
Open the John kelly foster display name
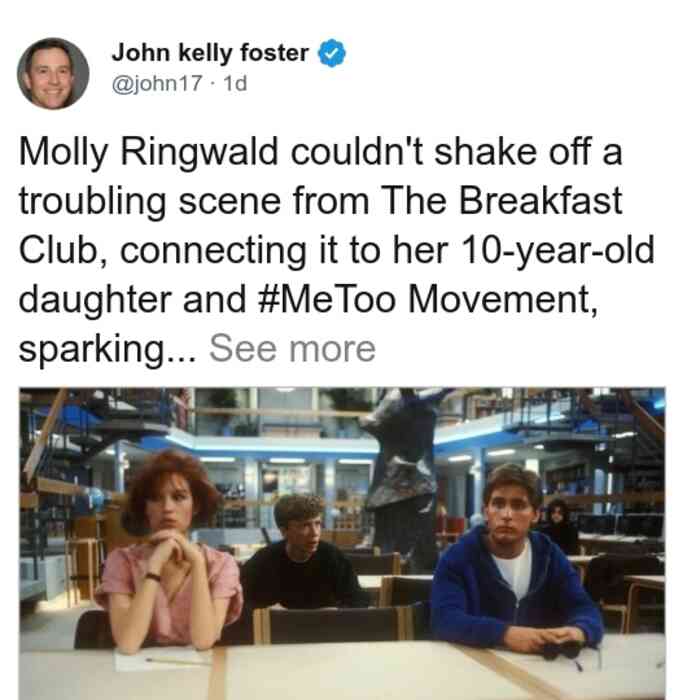point(210,53)
